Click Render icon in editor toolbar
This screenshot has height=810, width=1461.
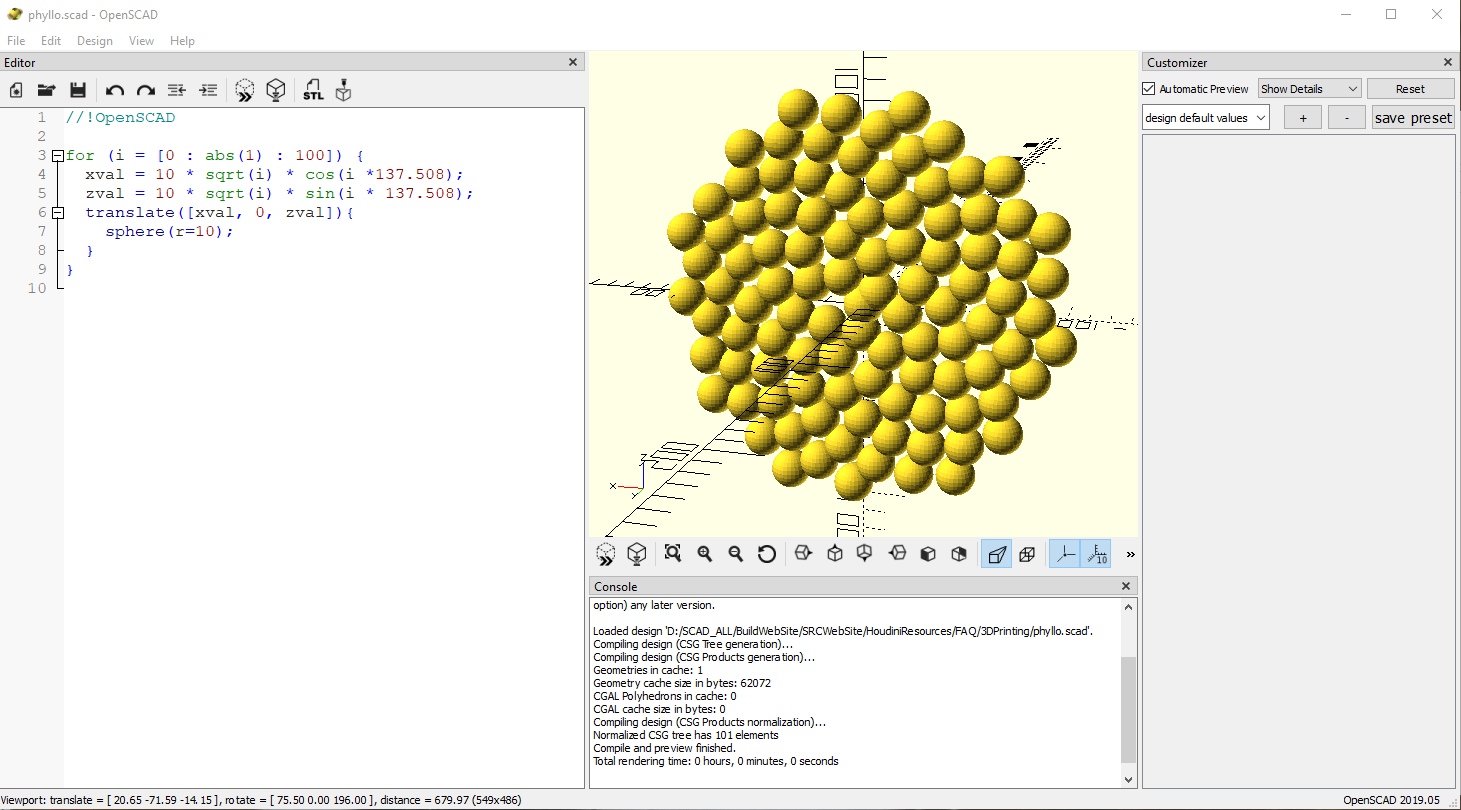coord(276,90)
